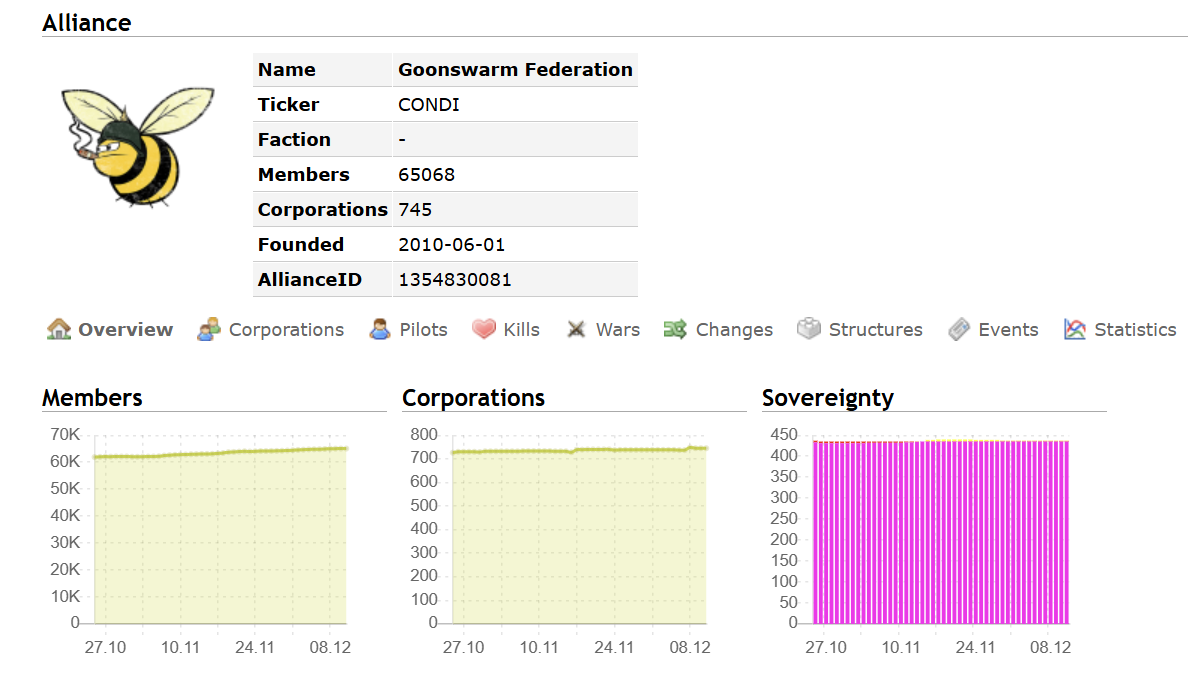Click the Kills heart icon
The height and width of the screenshot is (696, 1188).
[484, 329]
